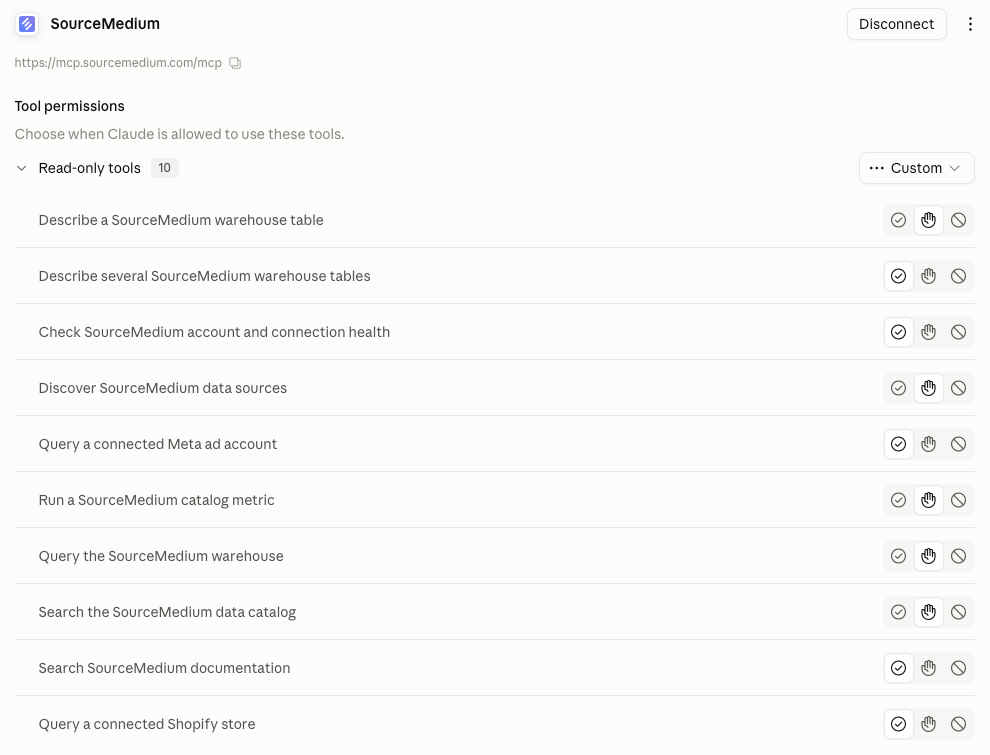This screenshot has height=755, width=990.
Task: Require approval for Describe several warehouse tables
Action: (928, 276)
